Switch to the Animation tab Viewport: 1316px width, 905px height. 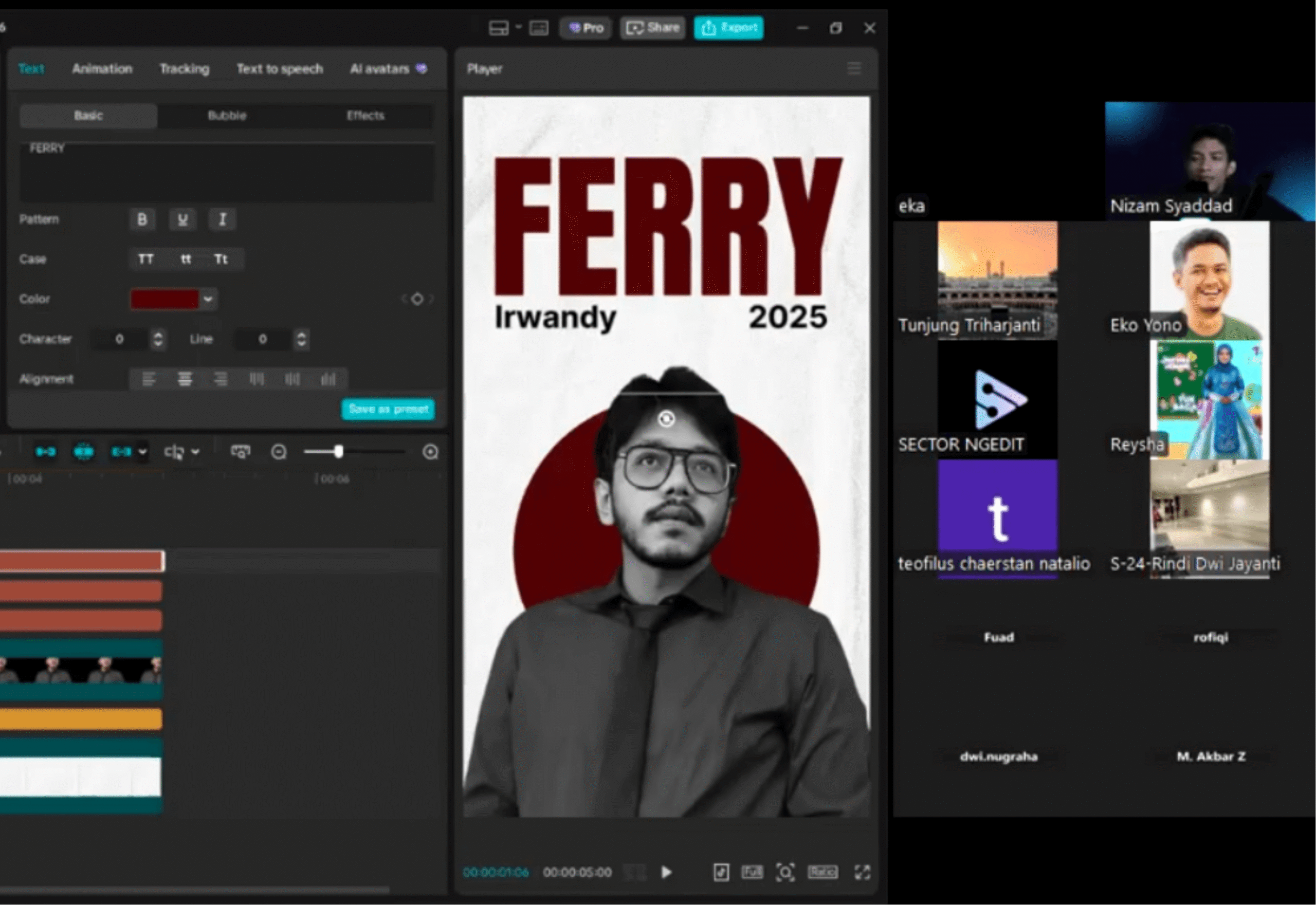pyautogui.click(x=102, y=69)
